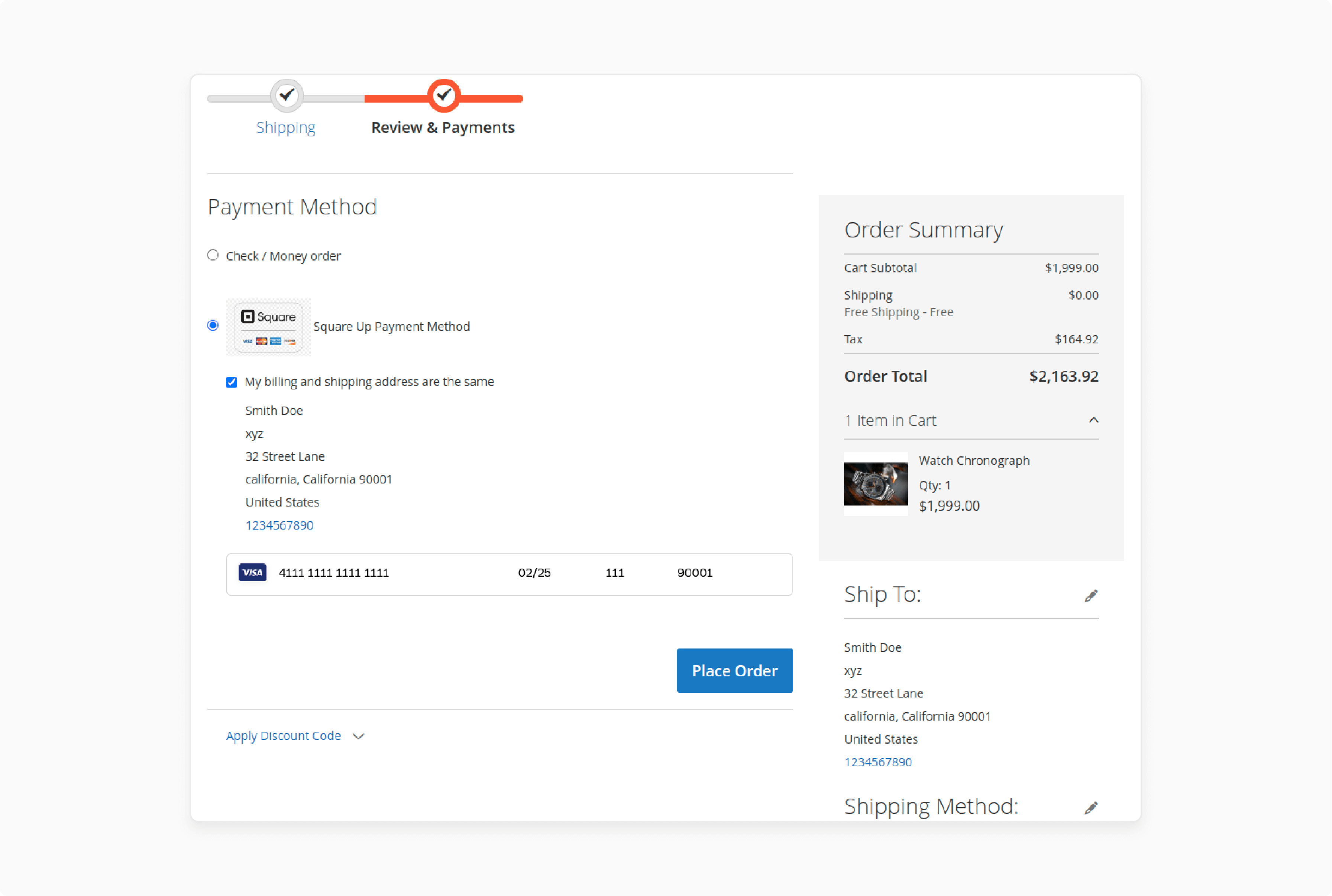Click the Watch Chronograph product name
Viewport: 1332px width, 896px height.
coord(974,460)
